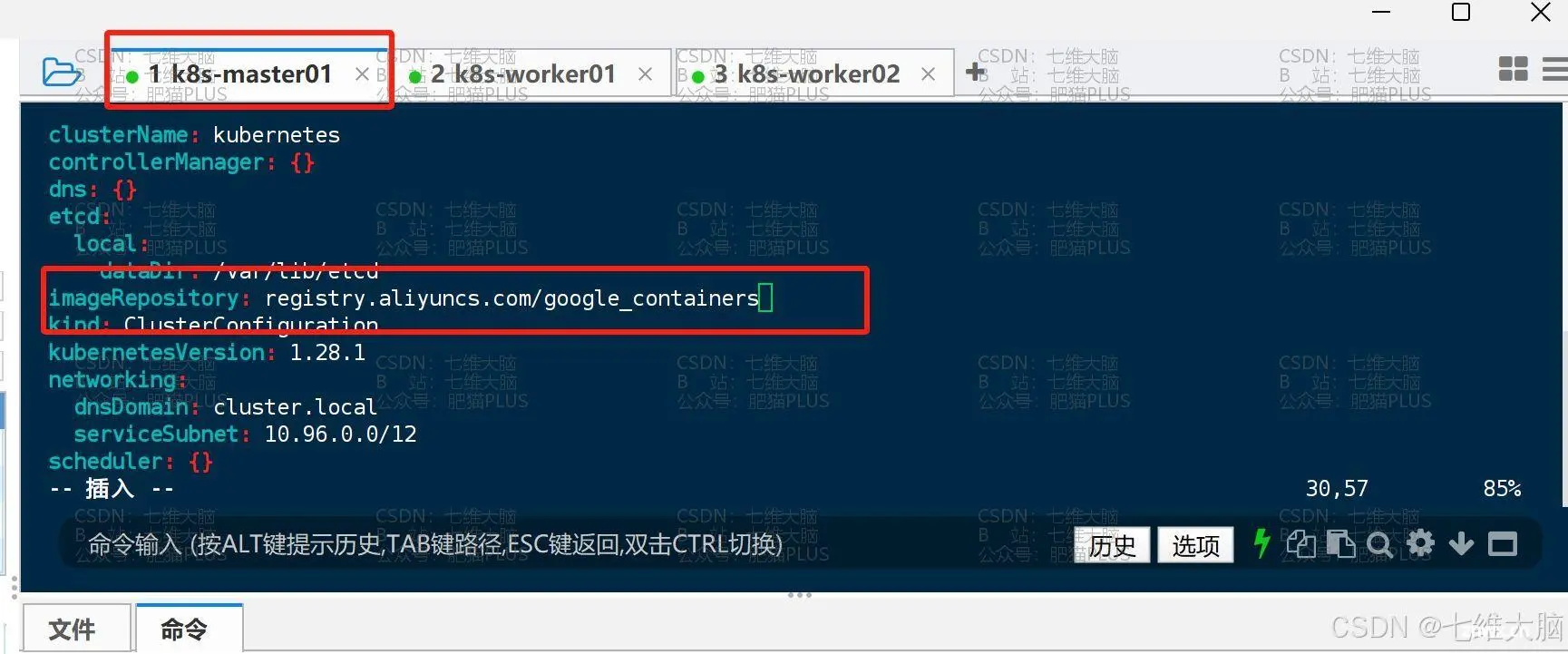This screenshot has height=654, width=1568.
Task: Close the k8s-worker01 tab
Action: point(645,74)
